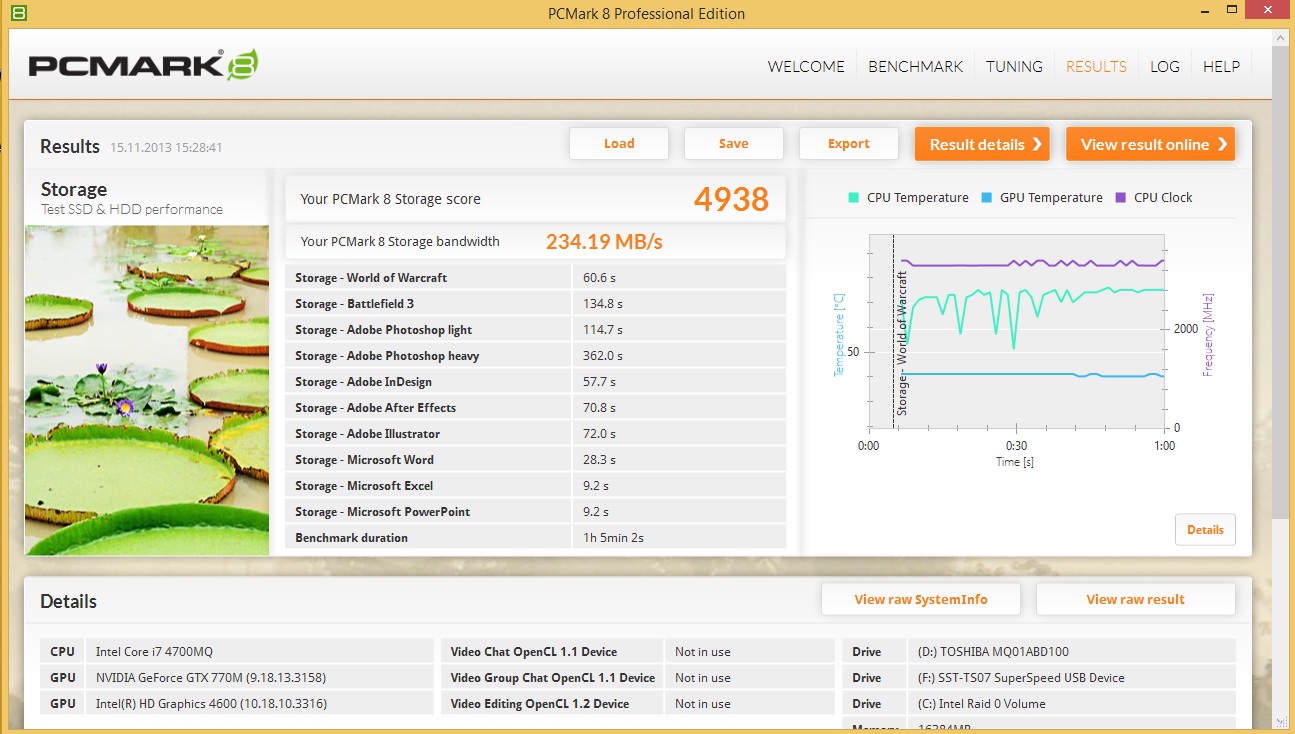Image resolution: width=1295 pixels, height=734 pixels.
Task: Click the NVIDIA GeForce GTX 770M entry
Action: 211,678
